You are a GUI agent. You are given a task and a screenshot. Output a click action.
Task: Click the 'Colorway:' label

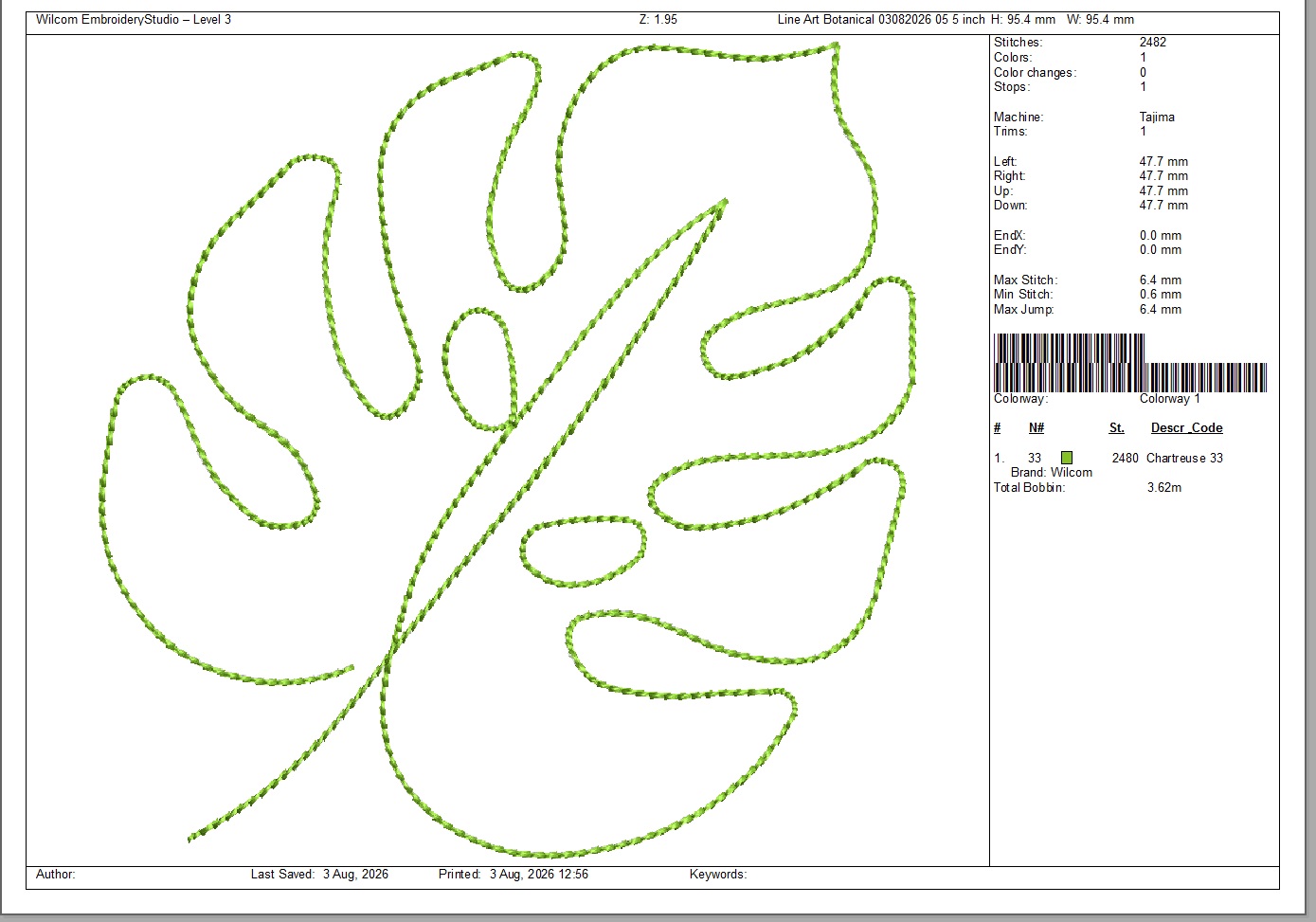(x=1020, y=398)
